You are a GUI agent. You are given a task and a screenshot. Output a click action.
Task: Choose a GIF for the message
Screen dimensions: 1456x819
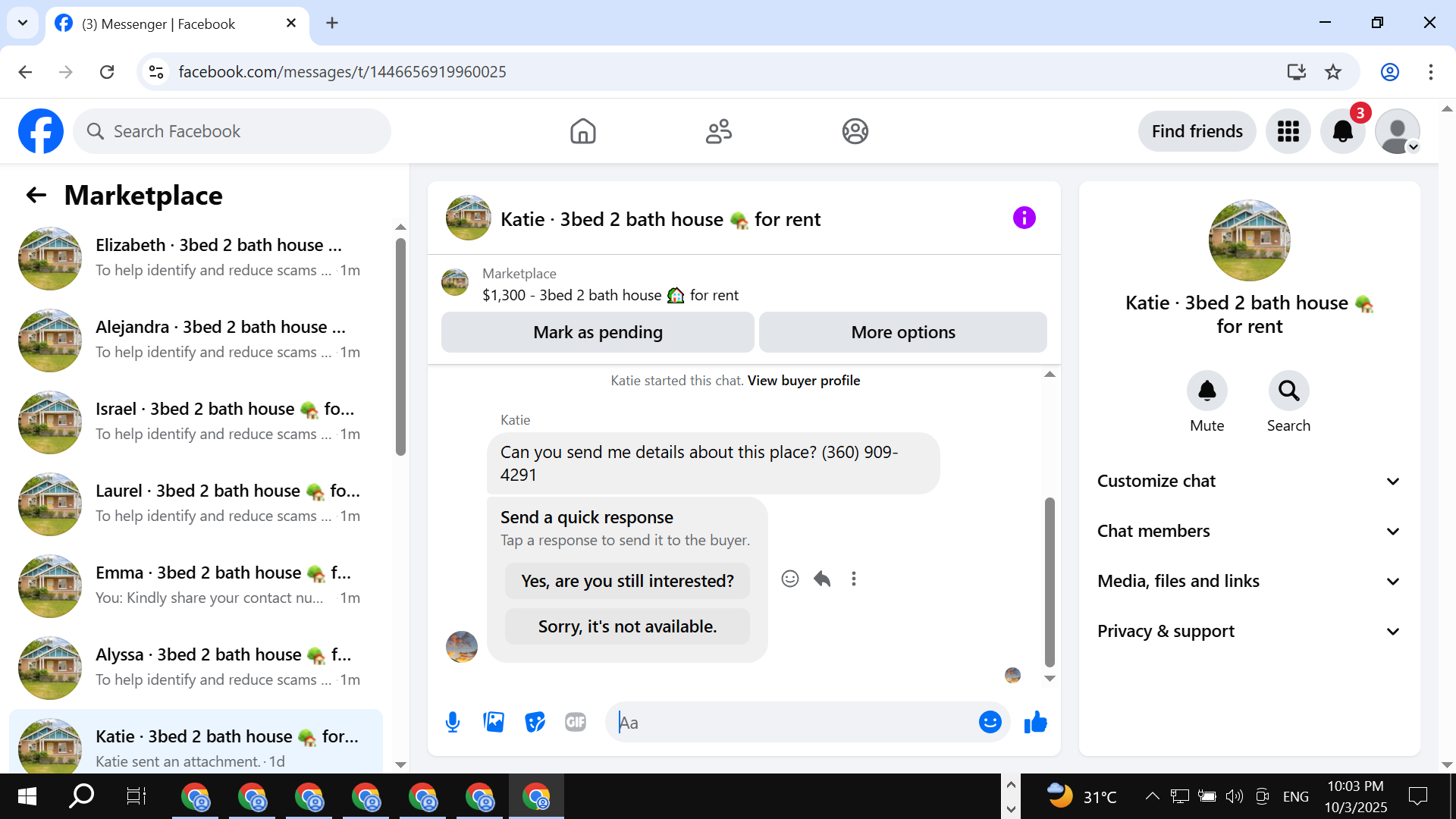[x=576, y=722]
